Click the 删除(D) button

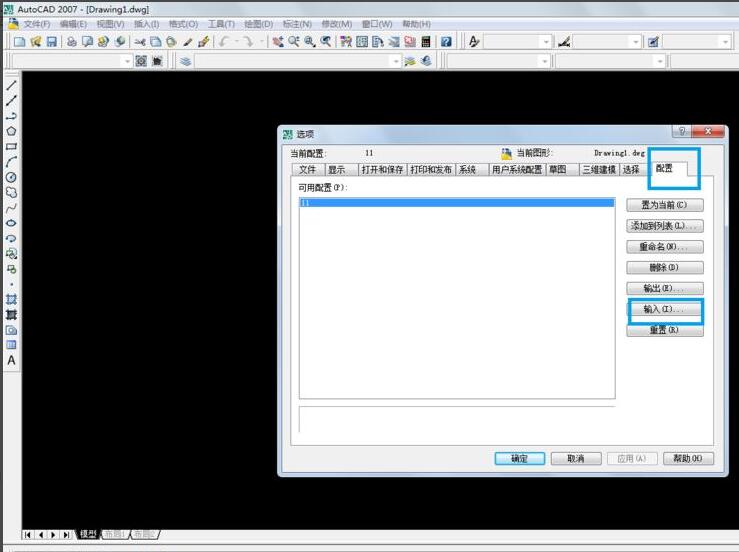pyautogui.click(x=665, y=267)
